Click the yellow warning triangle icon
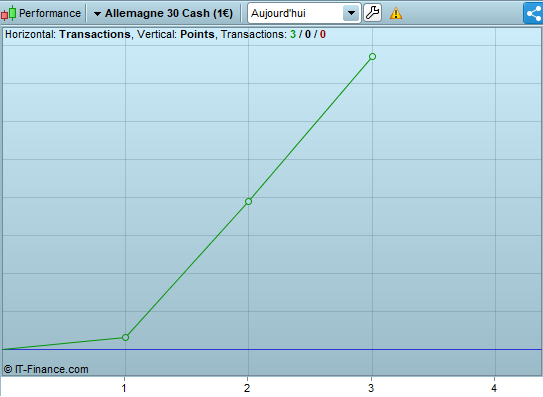The height and width of the screenshot is (397, 543). [x=396, y=14]
